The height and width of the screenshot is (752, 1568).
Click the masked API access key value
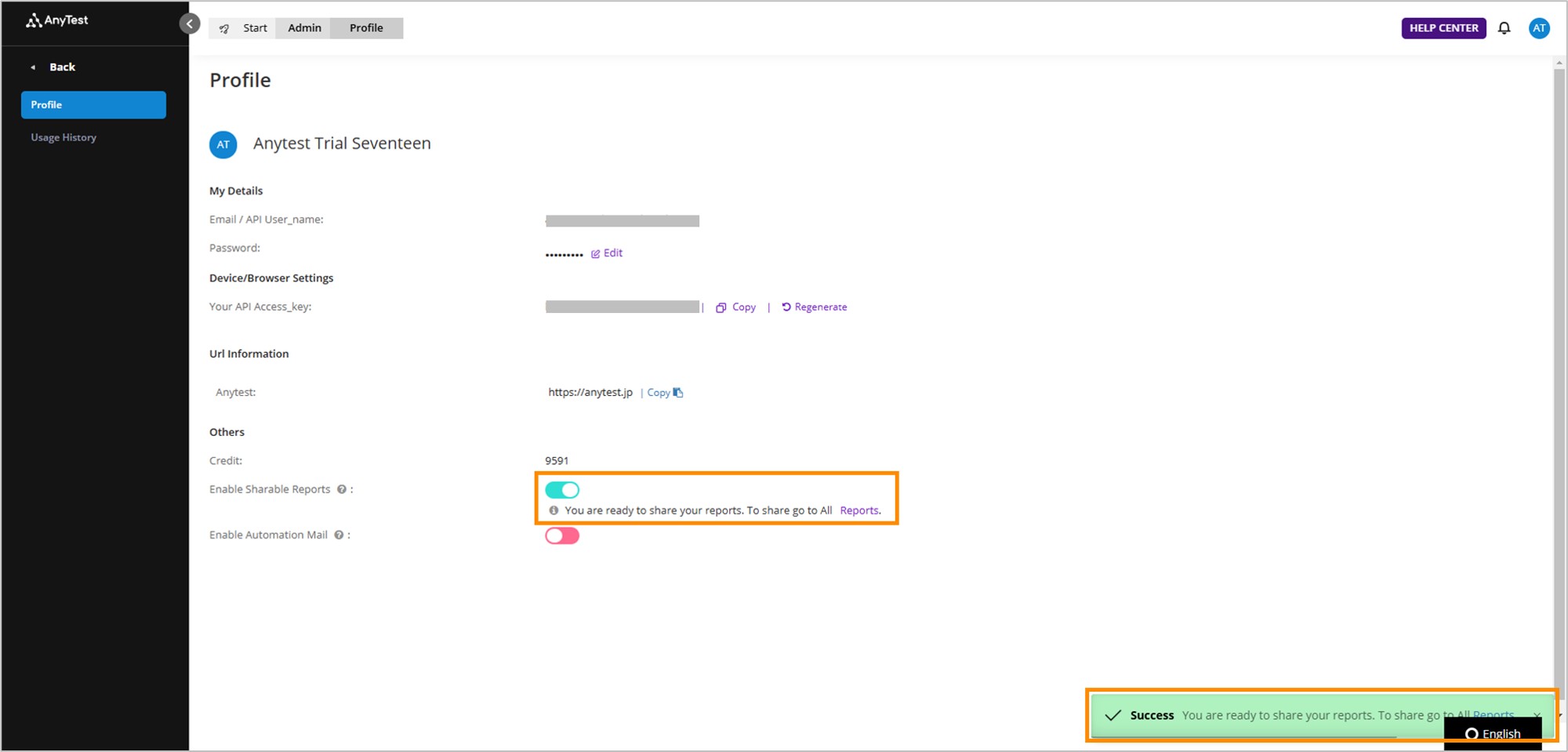tap(622, 307)
